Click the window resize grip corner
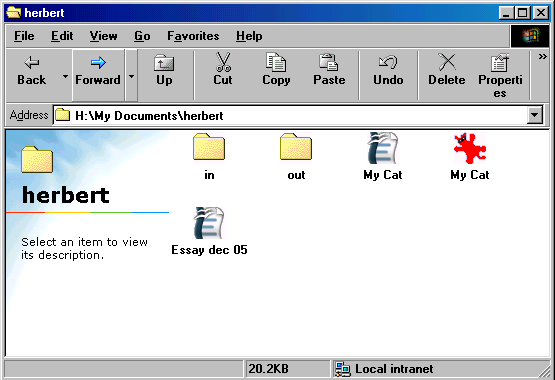The height and width of the screenshot is (380, 555). (544, 371)
